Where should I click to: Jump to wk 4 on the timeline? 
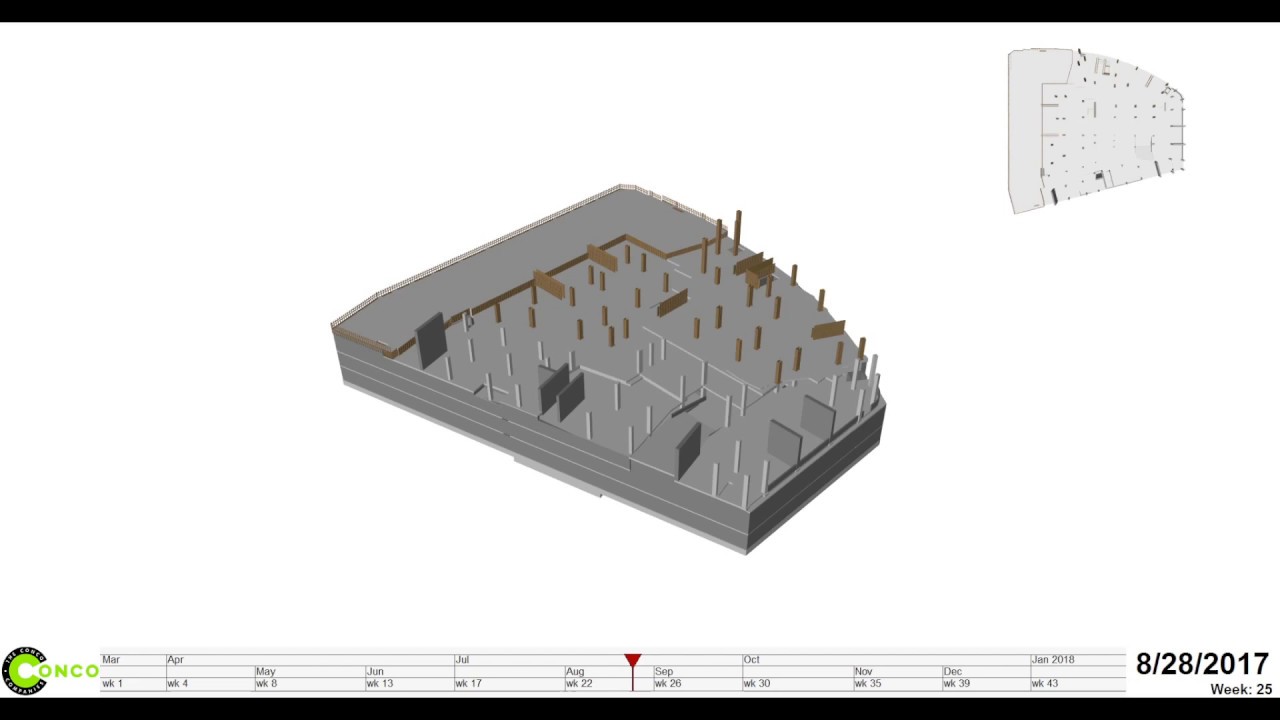(178, 684)
